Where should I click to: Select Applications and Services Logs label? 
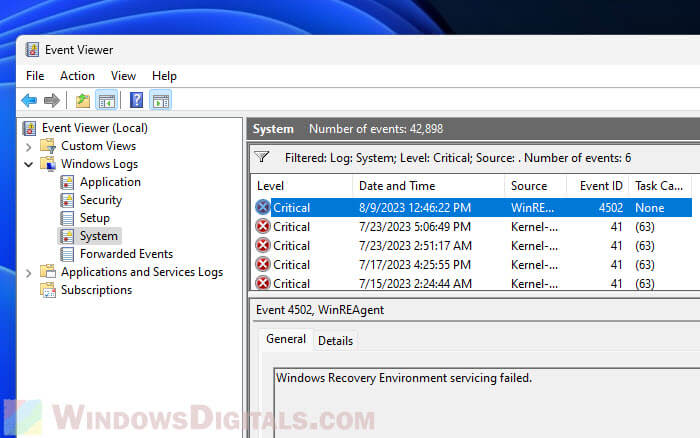[x=142, y=272]
